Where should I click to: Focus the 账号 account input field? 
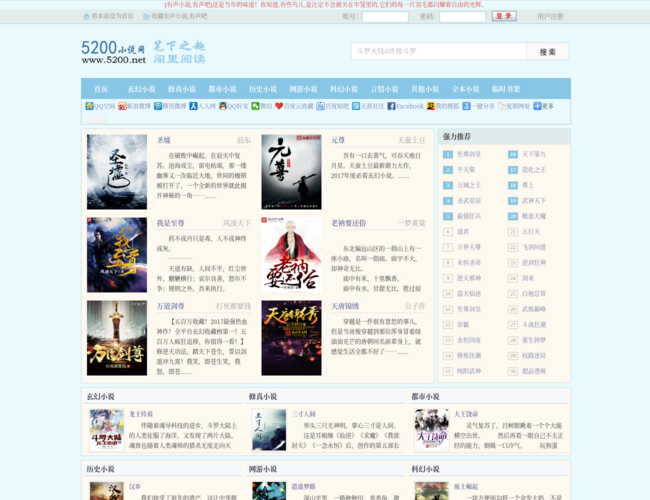pos(385,17)
